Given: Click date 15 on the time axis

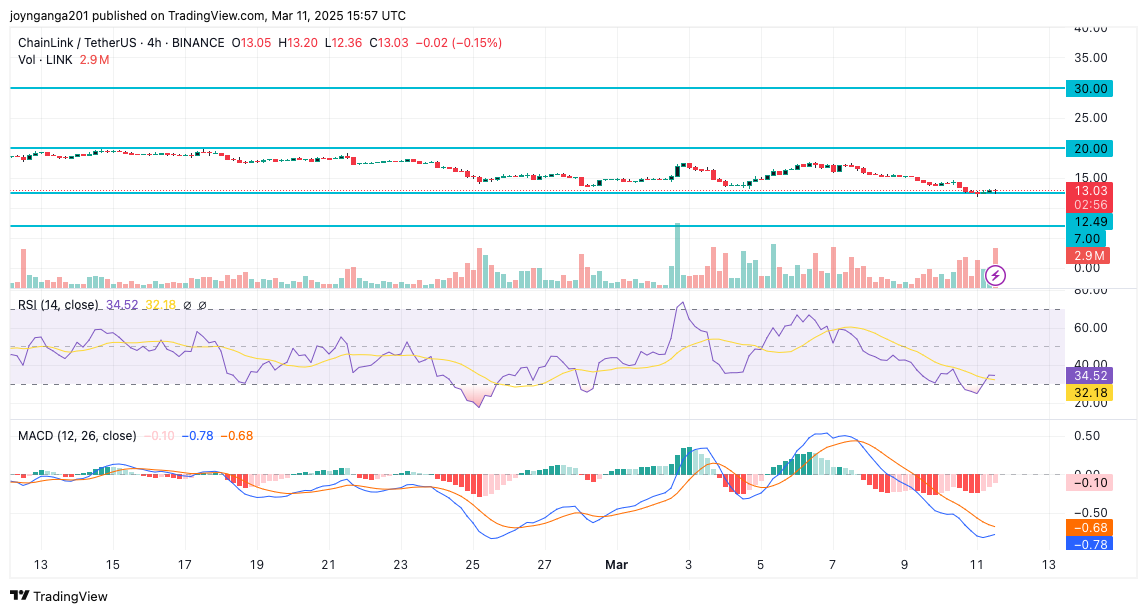Looking at the screenshot, I should [113, 565].
